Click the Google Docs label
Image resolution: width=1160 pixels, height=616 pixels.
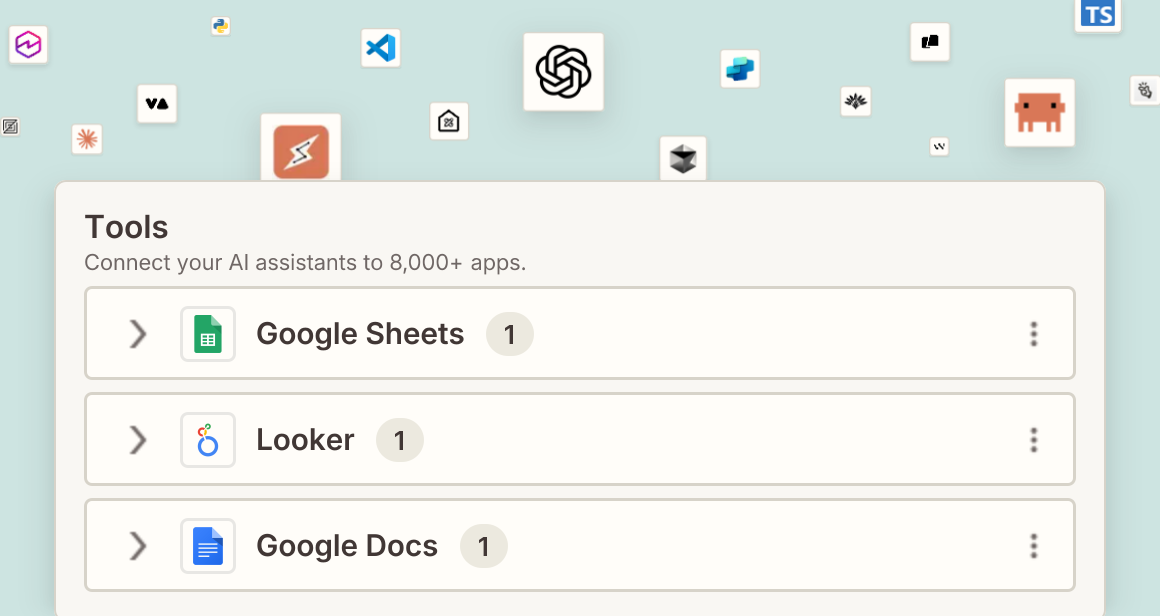(x=347, y=546)
